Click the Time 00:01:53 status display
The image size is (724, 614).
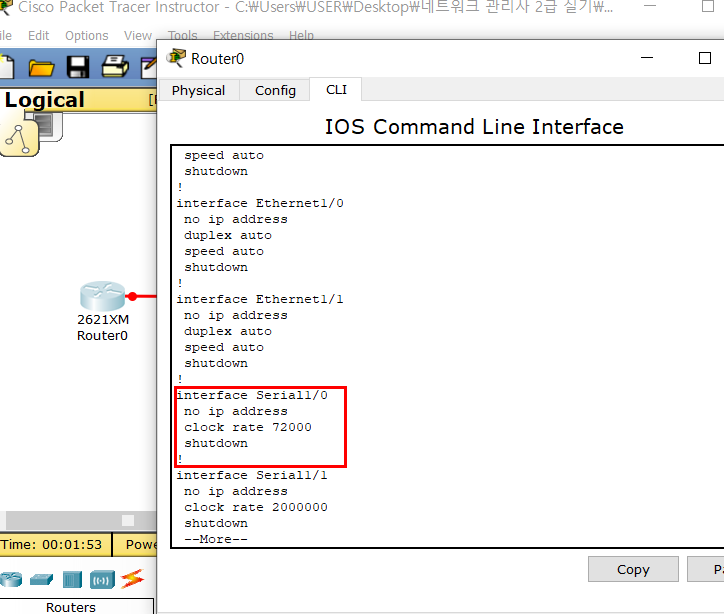coord(51,545)
